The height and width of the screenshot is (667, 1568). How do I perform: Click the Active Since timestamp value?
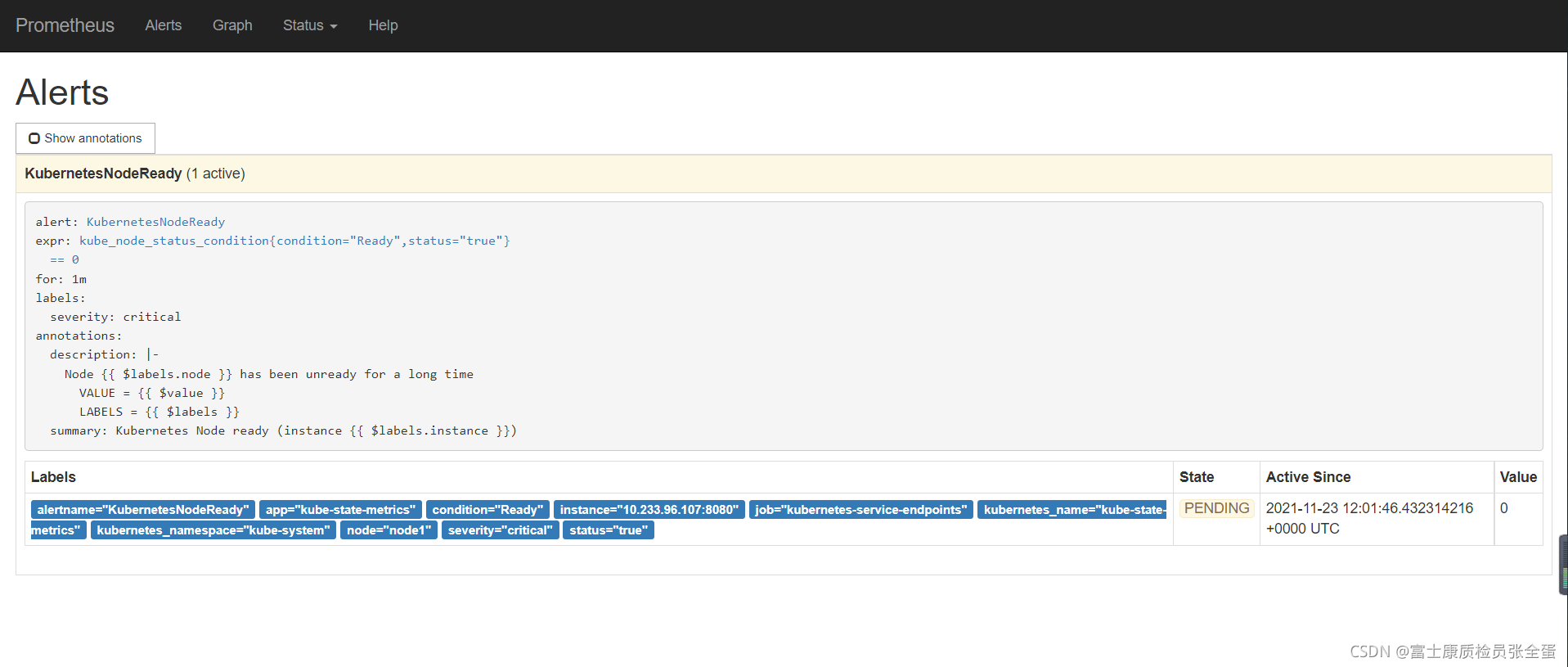click(x=1370, y=518)
